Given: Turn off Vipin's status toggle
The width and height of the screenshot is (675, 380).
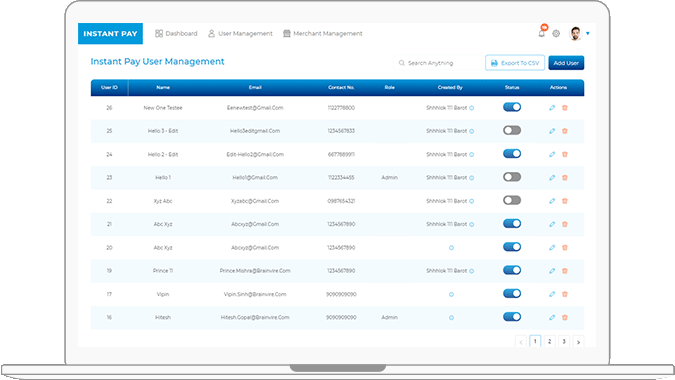Looking at the screenshot, I should (512, 293).
